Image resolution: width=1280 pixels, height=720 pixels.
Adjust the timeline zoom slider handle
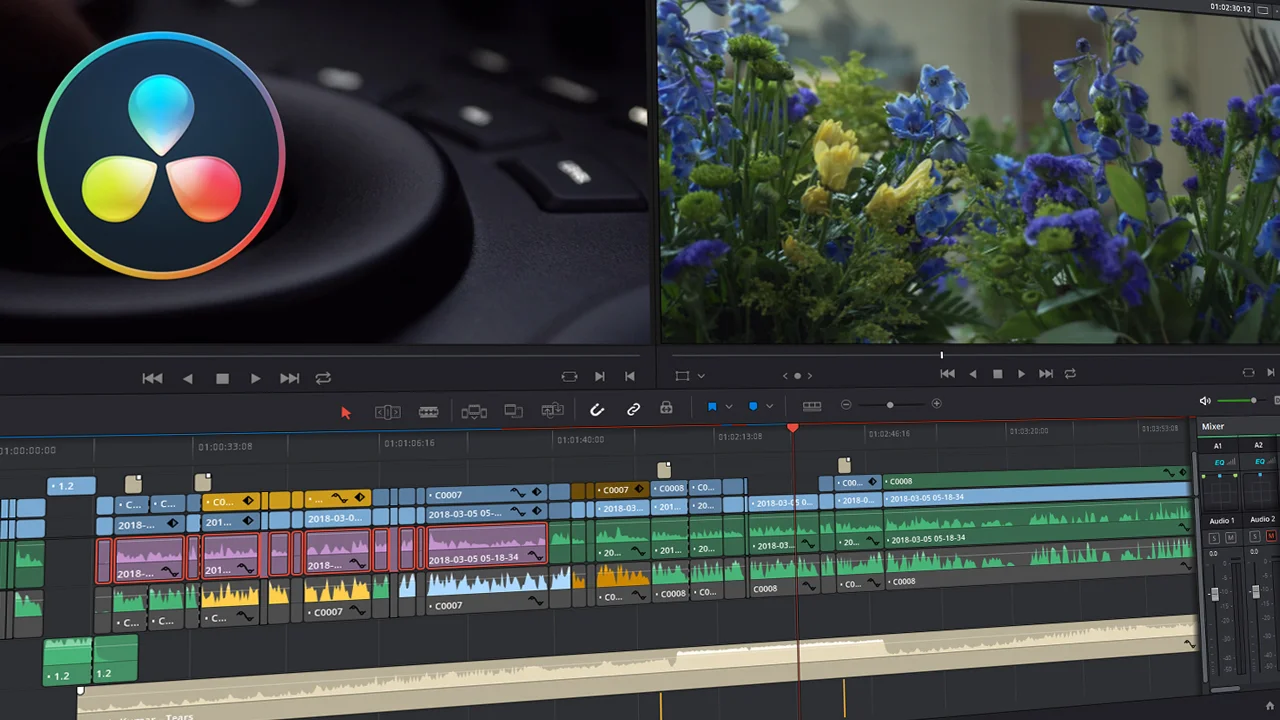click(x=890, y=404)
